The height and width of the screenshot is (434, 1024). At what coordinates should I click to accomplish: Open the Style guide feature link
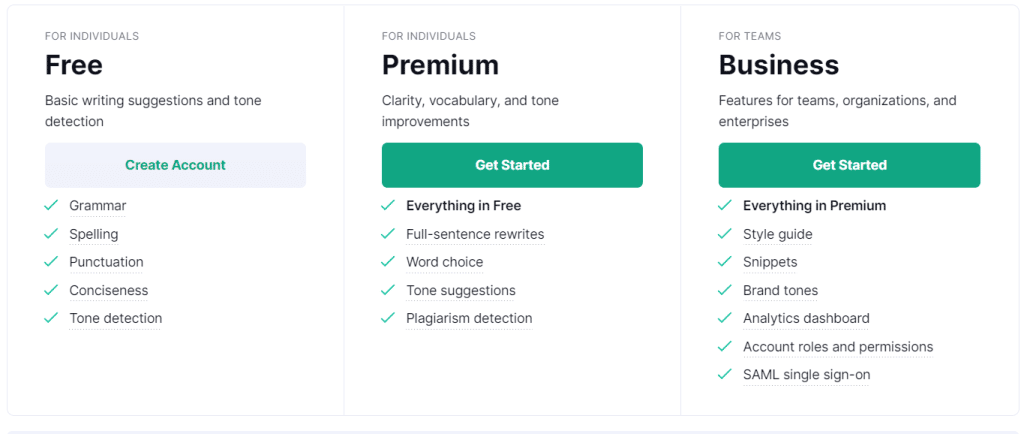(777, 234)
